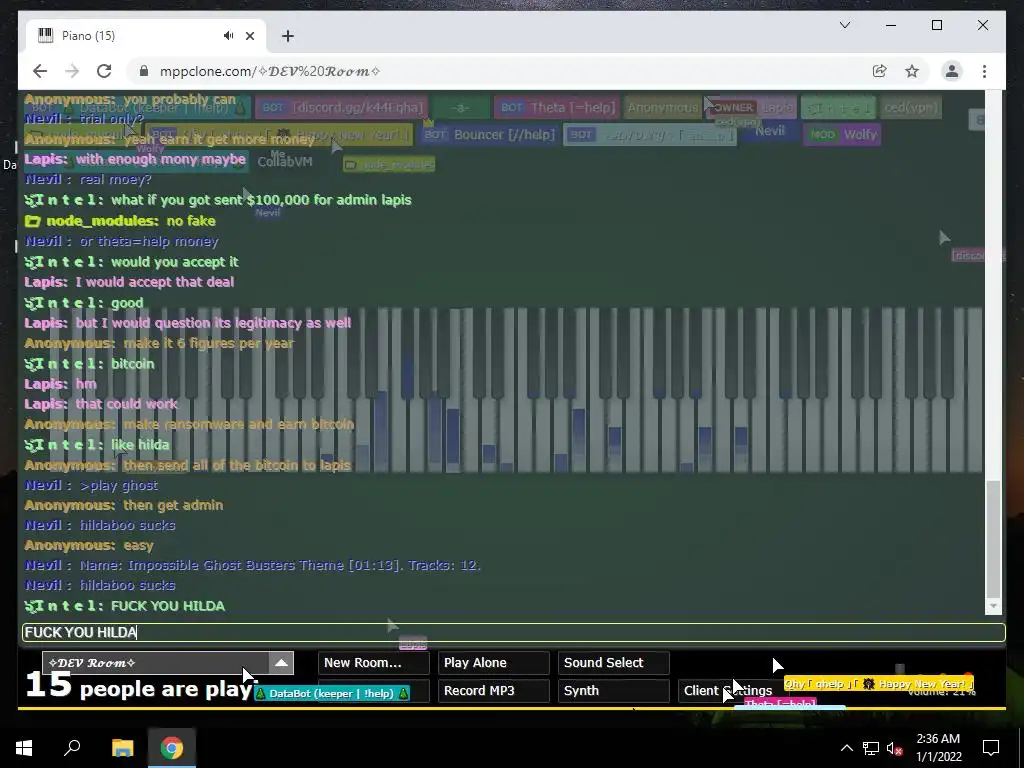The image size is (1024, 768).
Task: Click message 'then get admin'
Action: (x=173, y=505)
